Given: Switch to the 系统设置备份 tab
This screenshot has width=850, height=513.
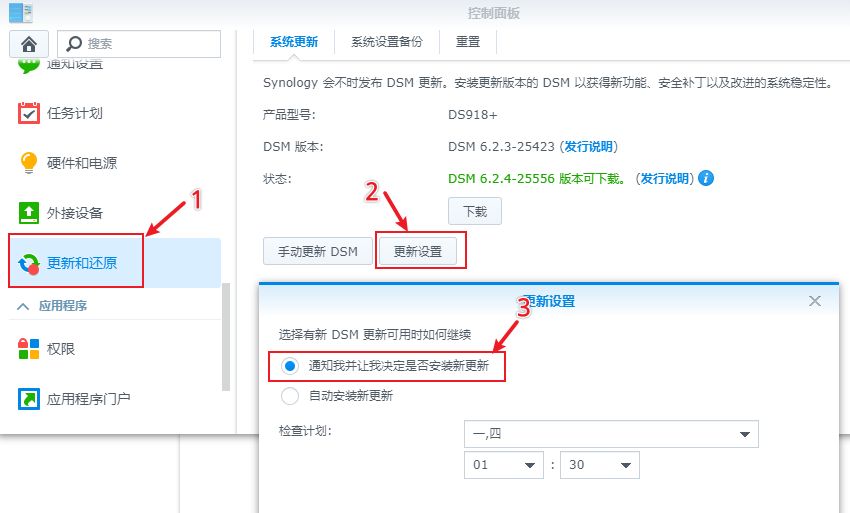Looking at the screenshot, I should click(x=387, y=42).
